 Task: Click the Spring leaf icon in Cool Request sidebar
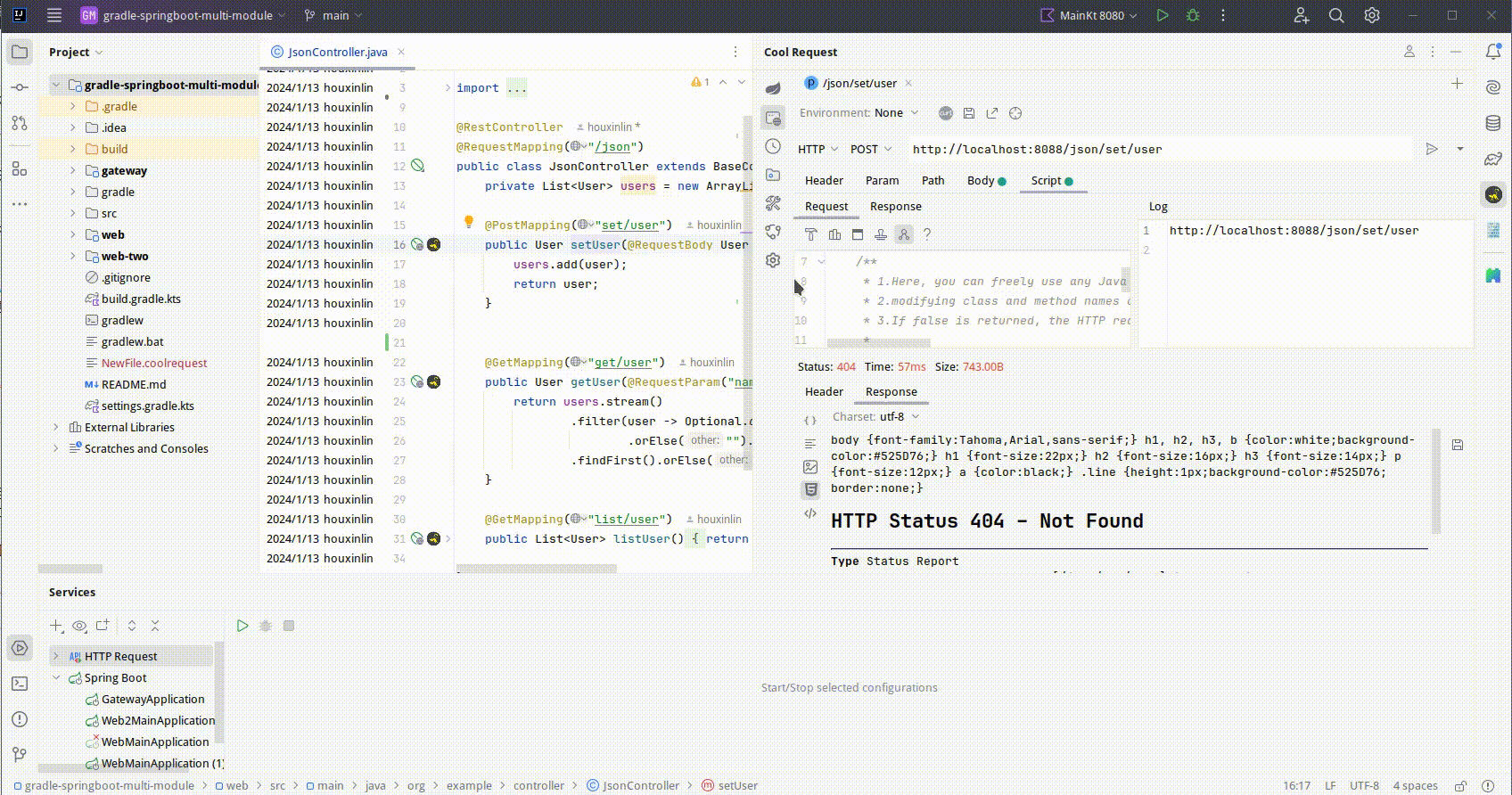click(773, 87)
